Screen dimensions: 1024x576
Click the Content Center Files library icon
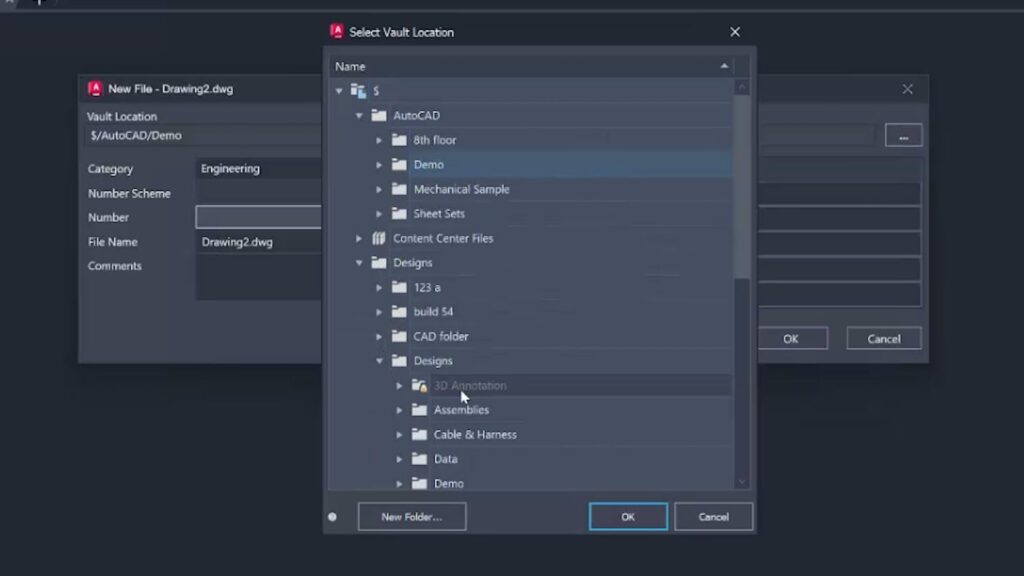pos(379,238)
